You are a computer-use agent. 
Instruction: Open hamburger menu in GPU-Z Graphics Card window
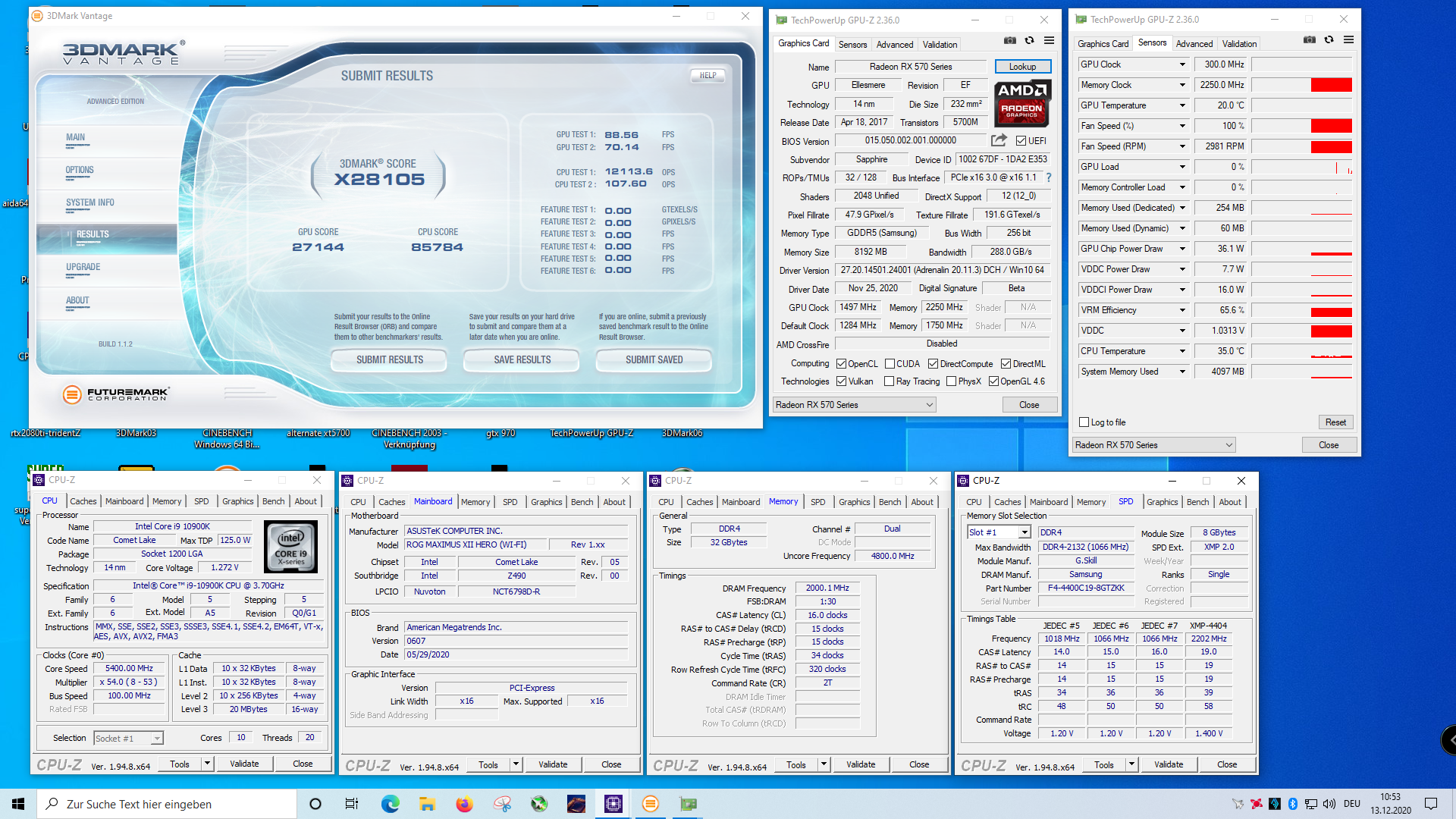click(x=1049, y=41)
